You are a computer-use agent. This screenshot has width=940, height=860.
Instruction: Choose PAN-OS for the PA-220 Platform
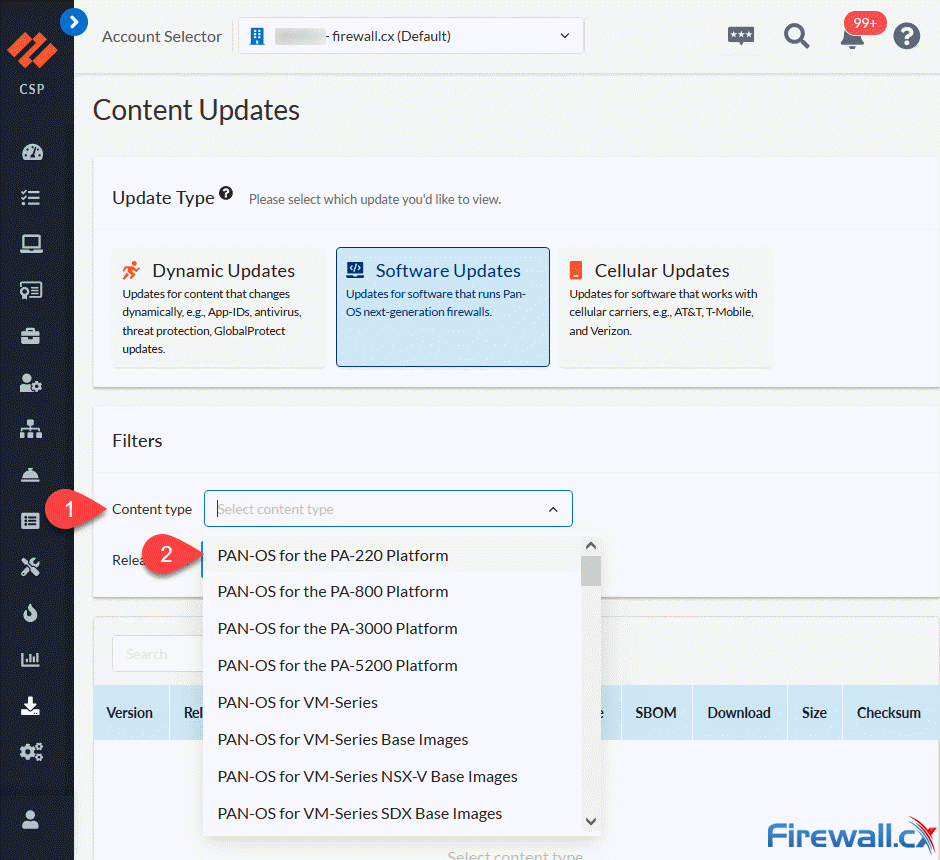(x=391, y=556)
